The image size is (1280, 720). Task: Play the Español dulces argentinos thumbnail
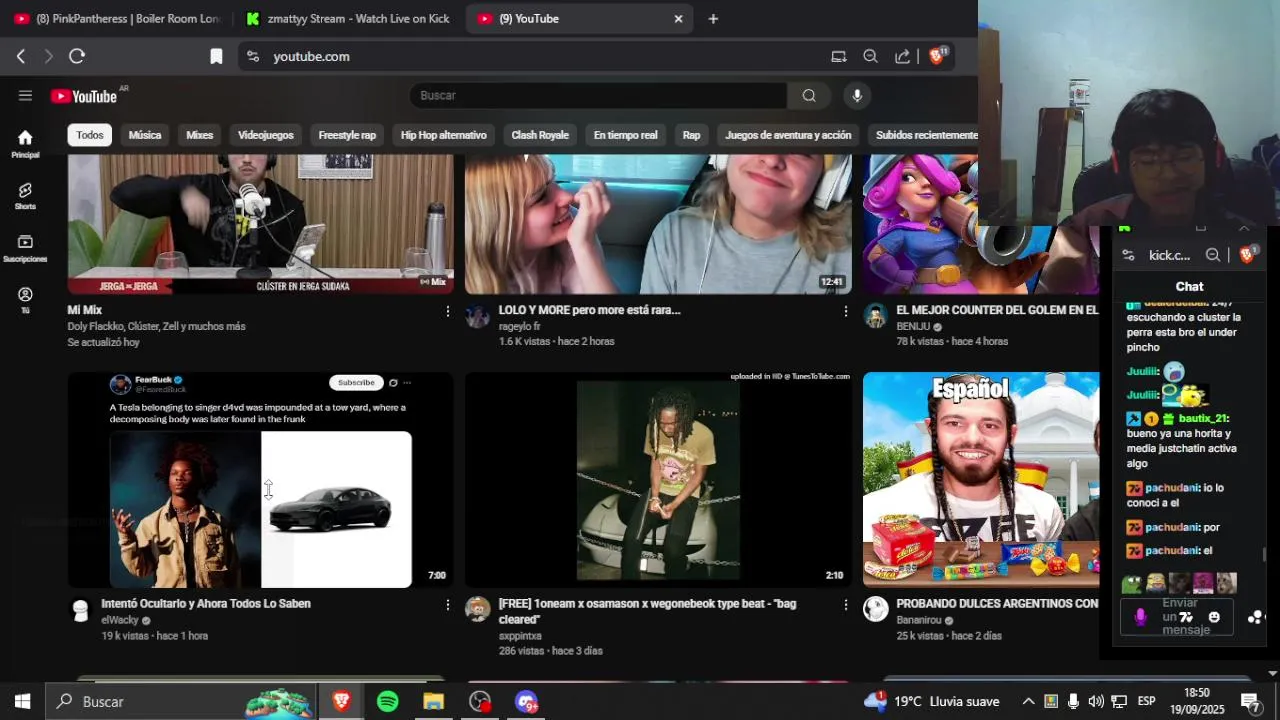tap(981, 480)
